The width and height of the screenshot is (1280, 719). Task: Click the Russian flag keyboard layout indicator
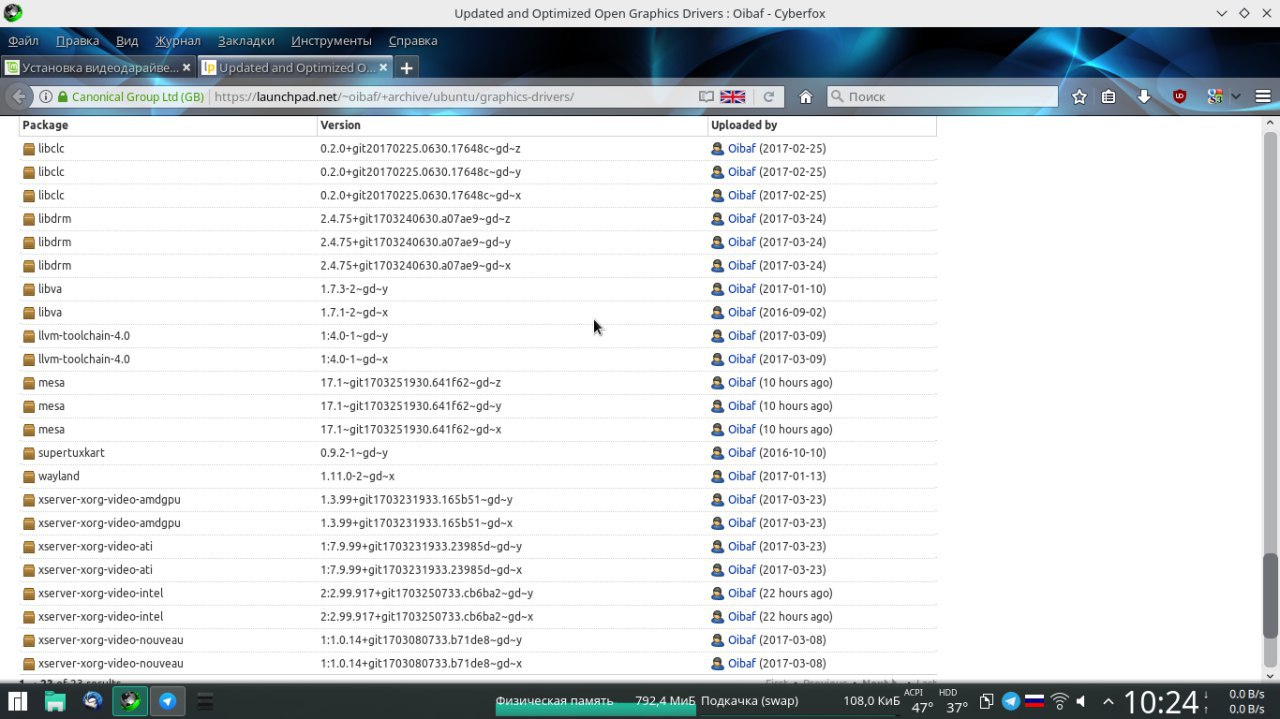coord(1035,701)
